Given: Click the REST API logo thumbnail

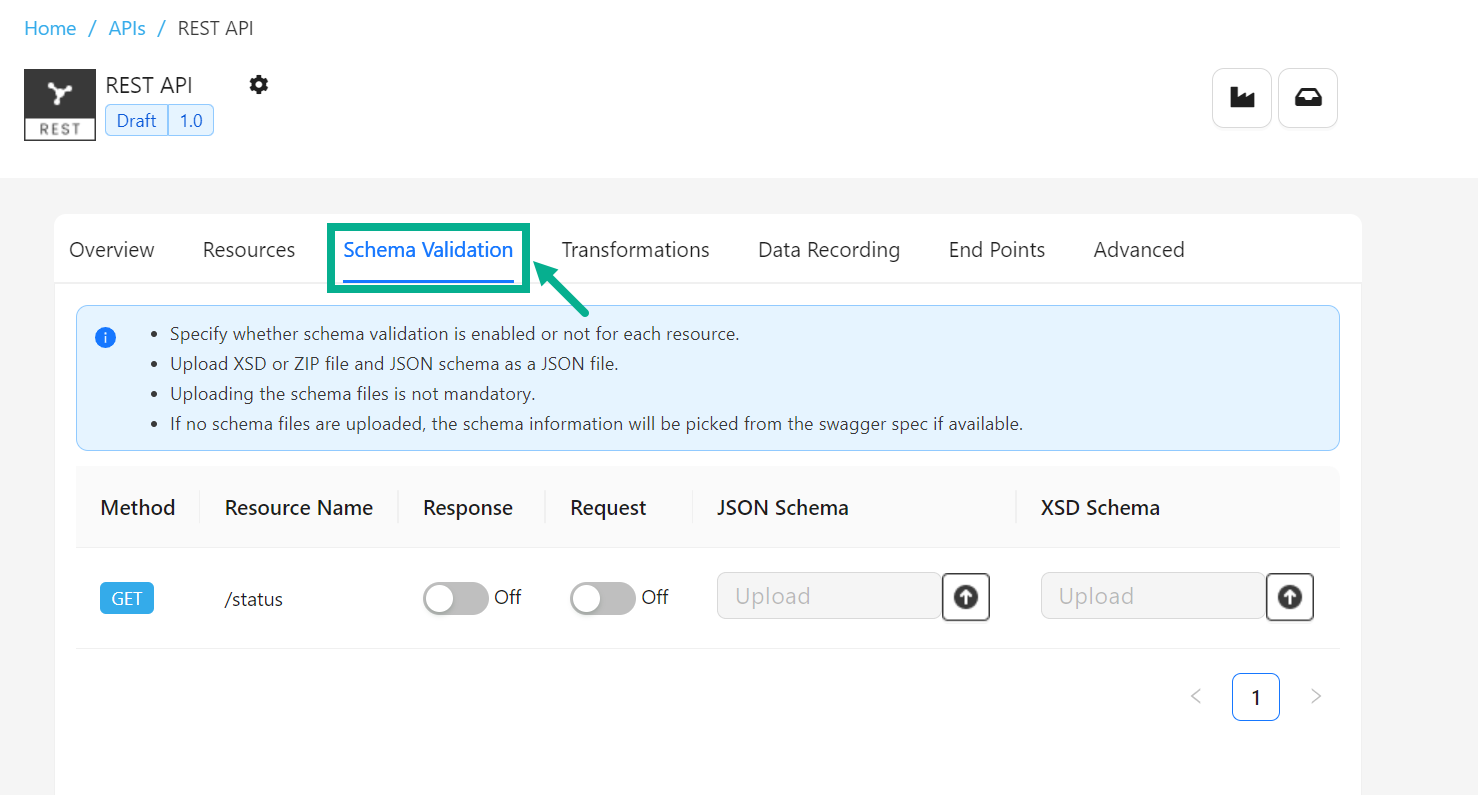Looking at the screenshot, I should click(x=60, y=105).
